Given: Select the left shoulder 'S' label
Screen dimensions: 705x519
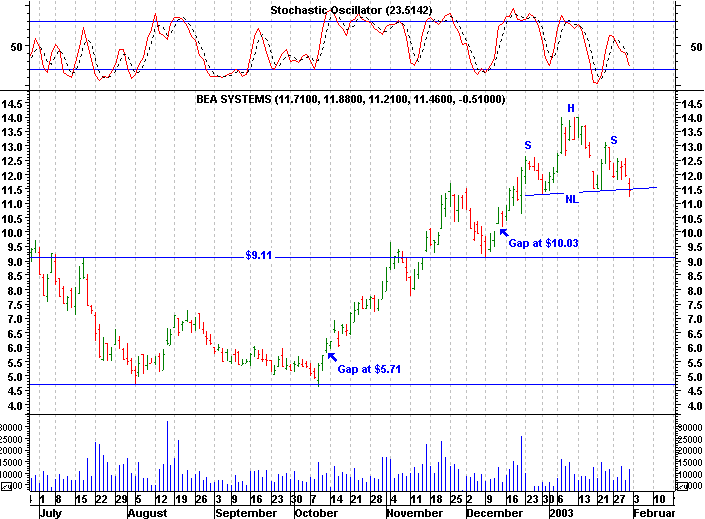Looking at the screenshot, I should tap(528, 145).
